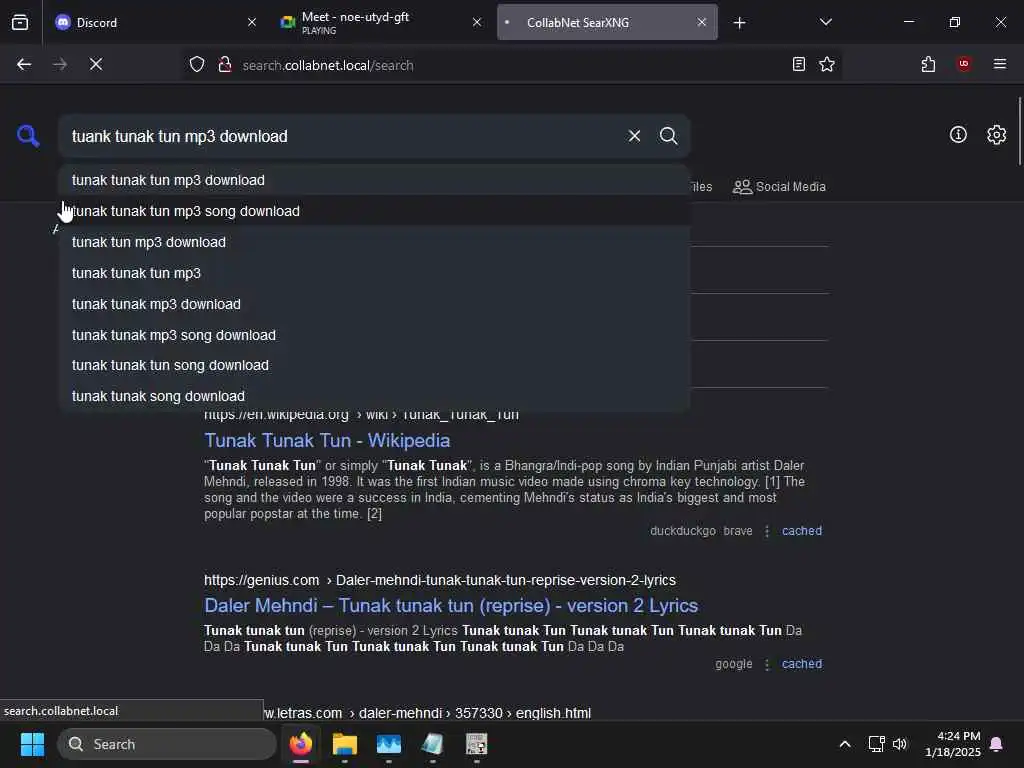Choose suggestion 'tunak tunak tun mp3 download'
Screen dimensions: 1024x768
coord(374,180)
